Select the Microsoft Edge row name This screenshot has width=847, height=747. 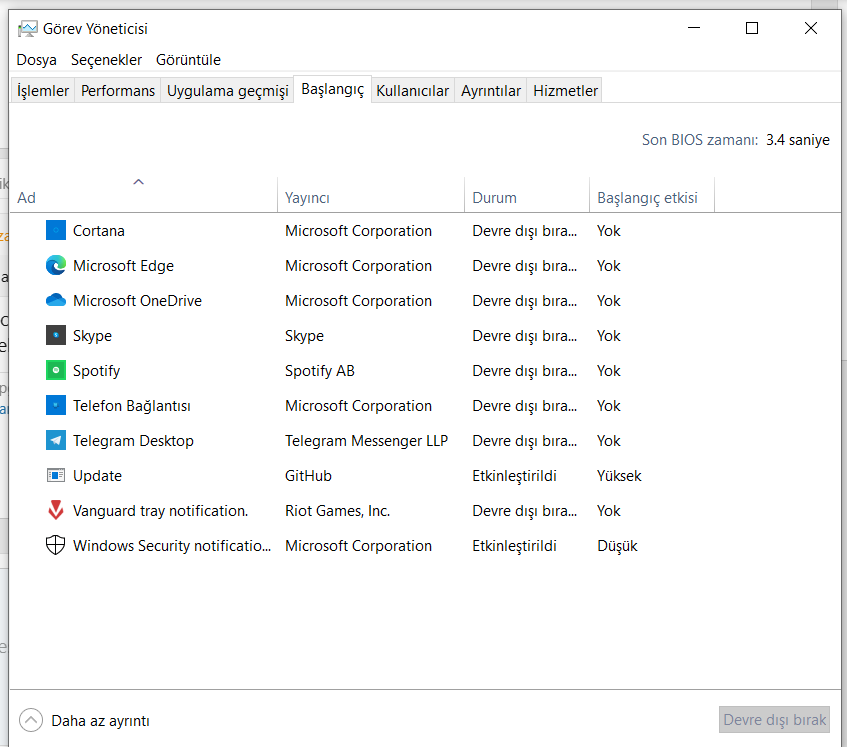coord(124,266)
